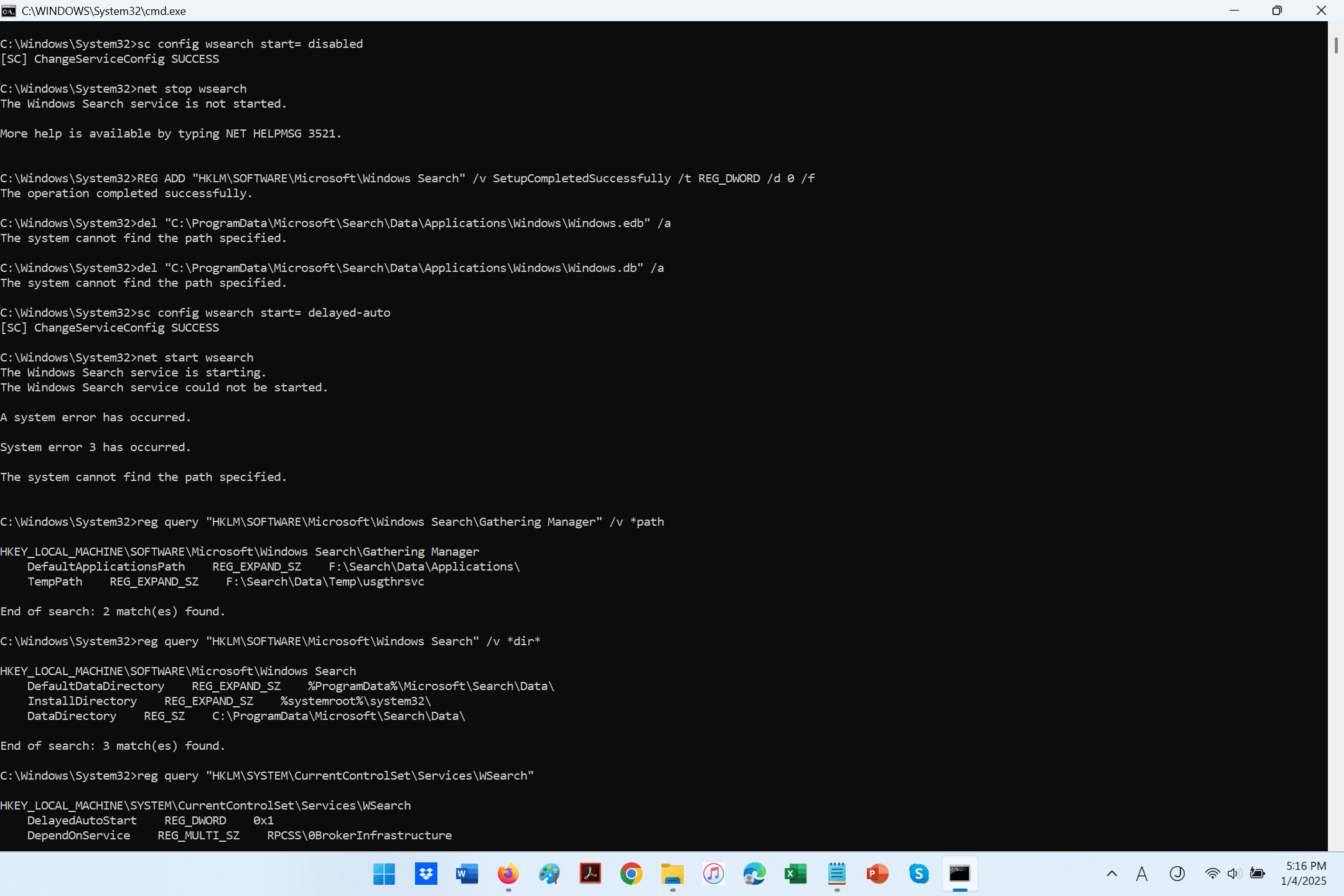The image size is (1344, 896).
Task: Expand hidden system tray icons
Action: click(1112, 874)
